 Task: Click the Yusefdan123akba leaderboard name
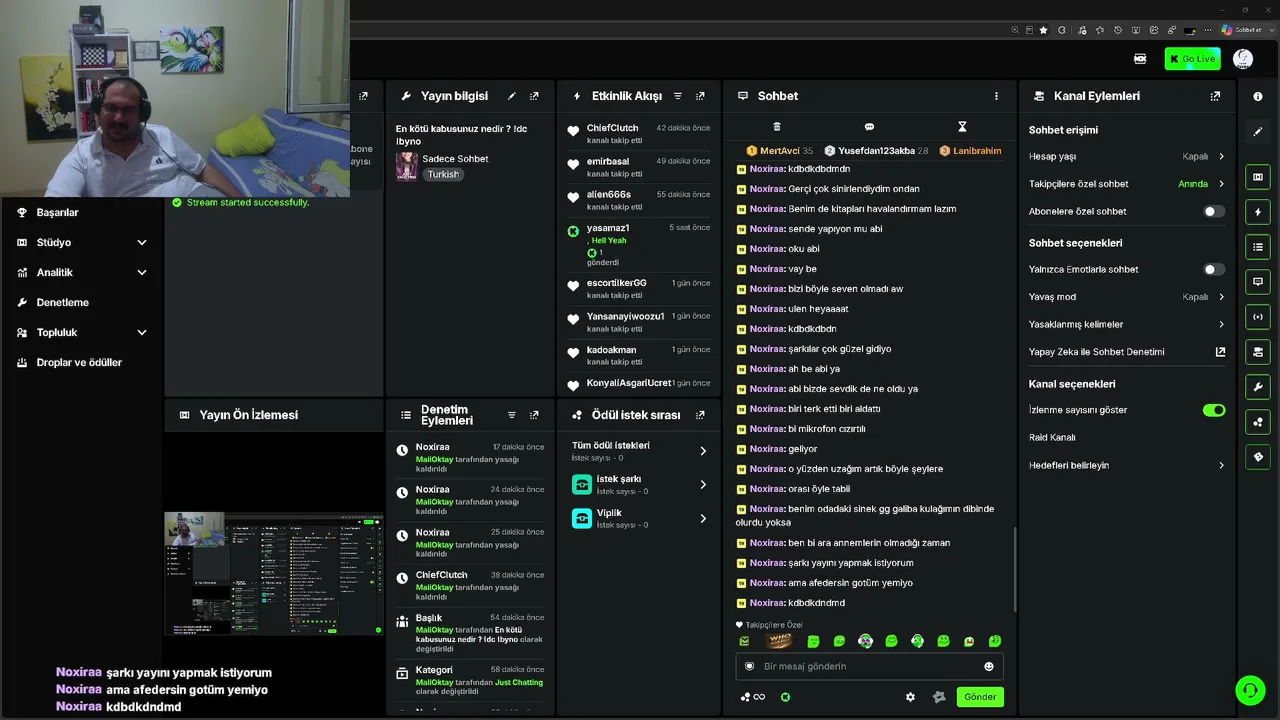coord(877,151)
